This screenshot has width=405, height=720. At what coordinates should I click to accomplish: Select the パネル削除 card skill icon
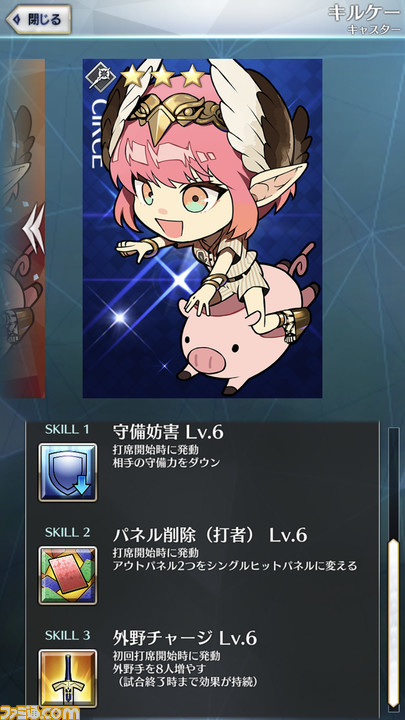[68, 575]
